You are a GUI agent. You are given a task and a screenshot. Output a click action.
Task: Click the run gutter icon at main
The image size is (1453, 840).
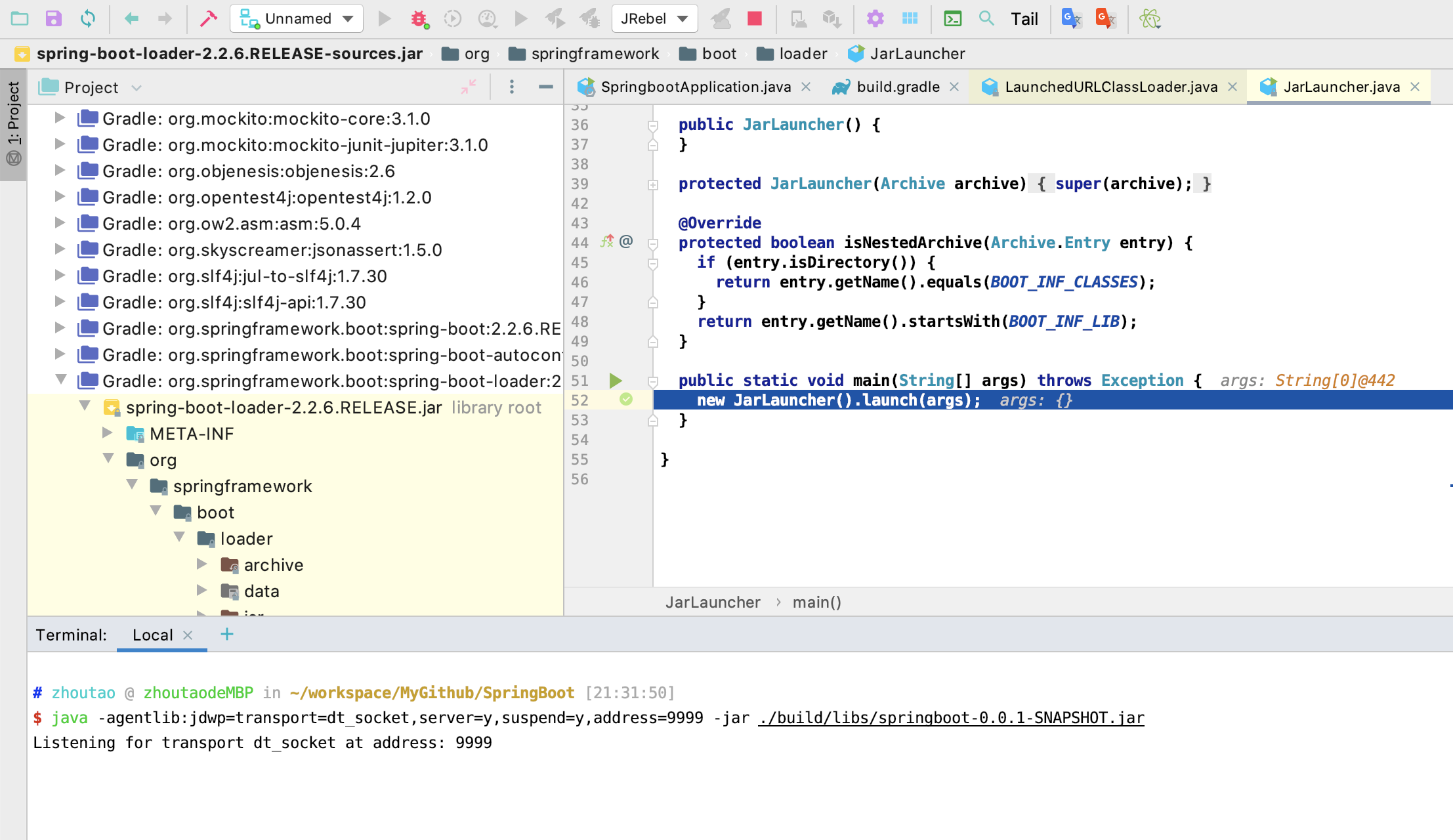click(616, 380)
